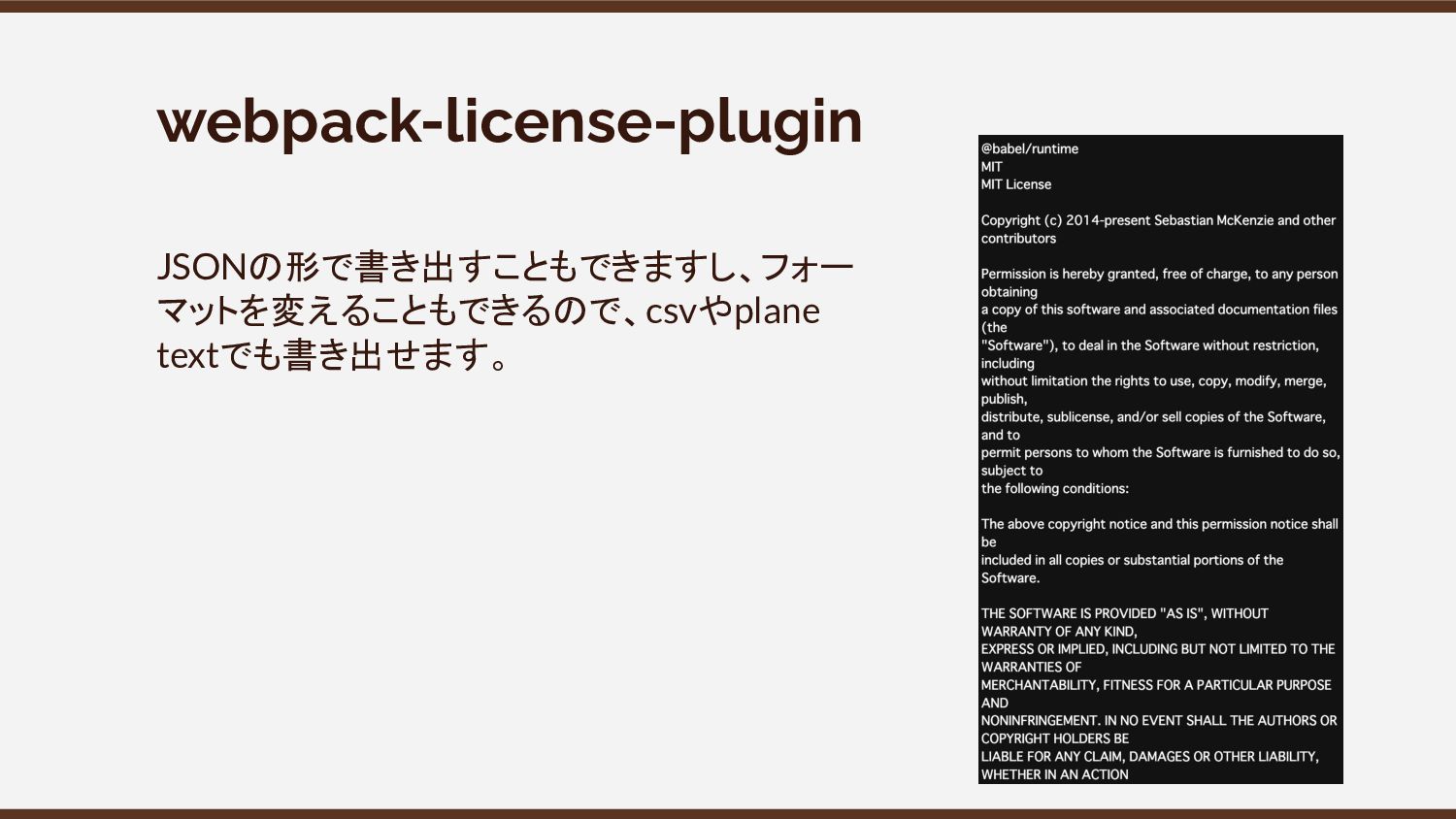Click 'distribute, sublicense, and/or sell copies' line
This screenshot has width=1456, height=819.
pyautogui.click(x=1153, y=417)
